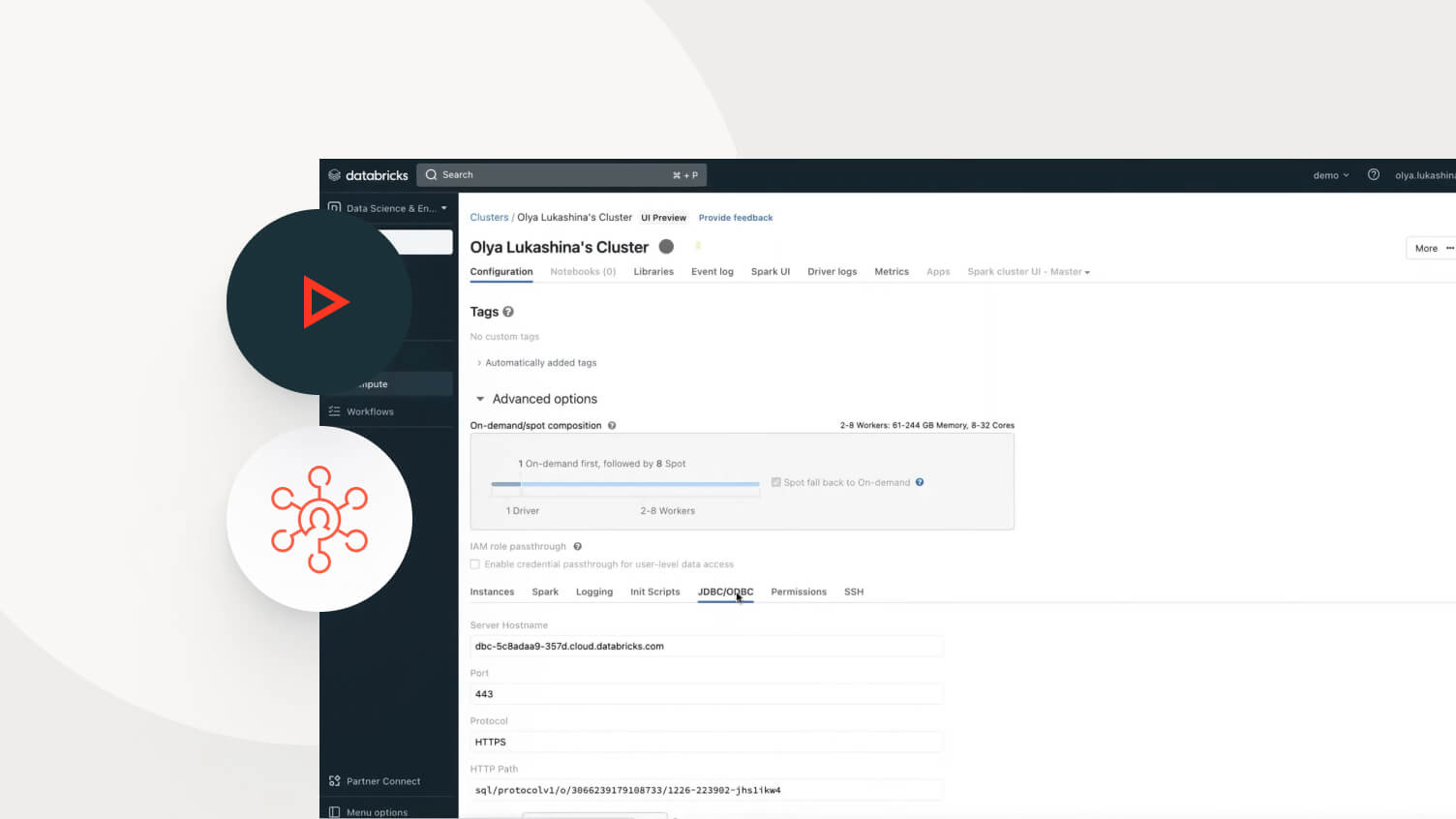Open the Spark UI tab
The height and width of the screenshot is (819, 1456).
point(771,272)
